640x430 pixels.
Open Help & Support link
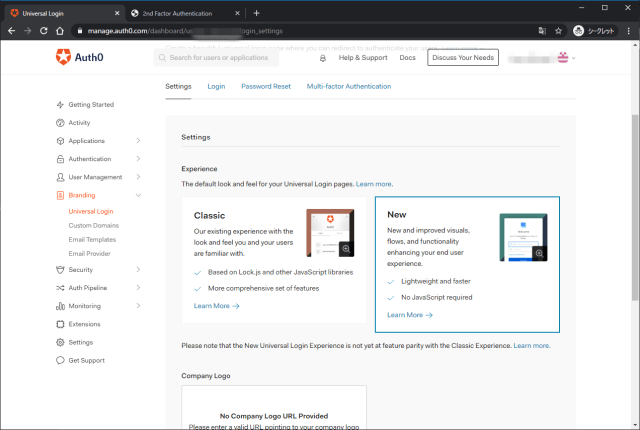point(363,58)
